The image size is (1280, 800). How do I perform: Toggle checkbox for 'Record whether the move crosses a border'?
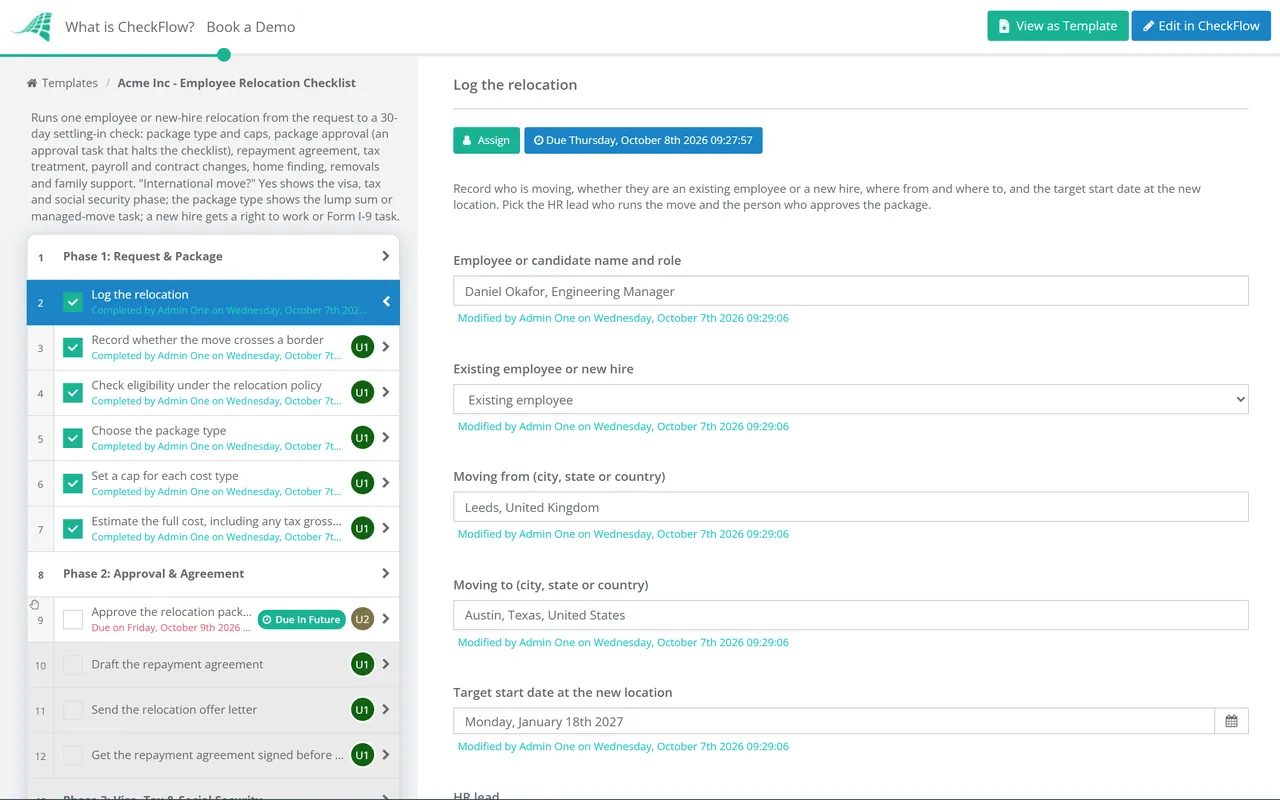[x=73, y=347]
